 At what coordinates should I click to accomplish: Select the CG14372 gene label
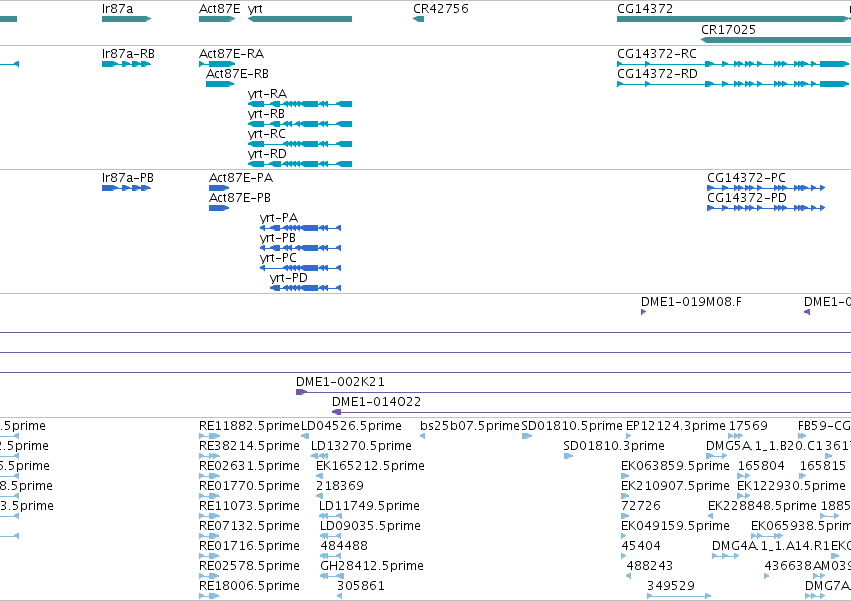click(645, 9)
